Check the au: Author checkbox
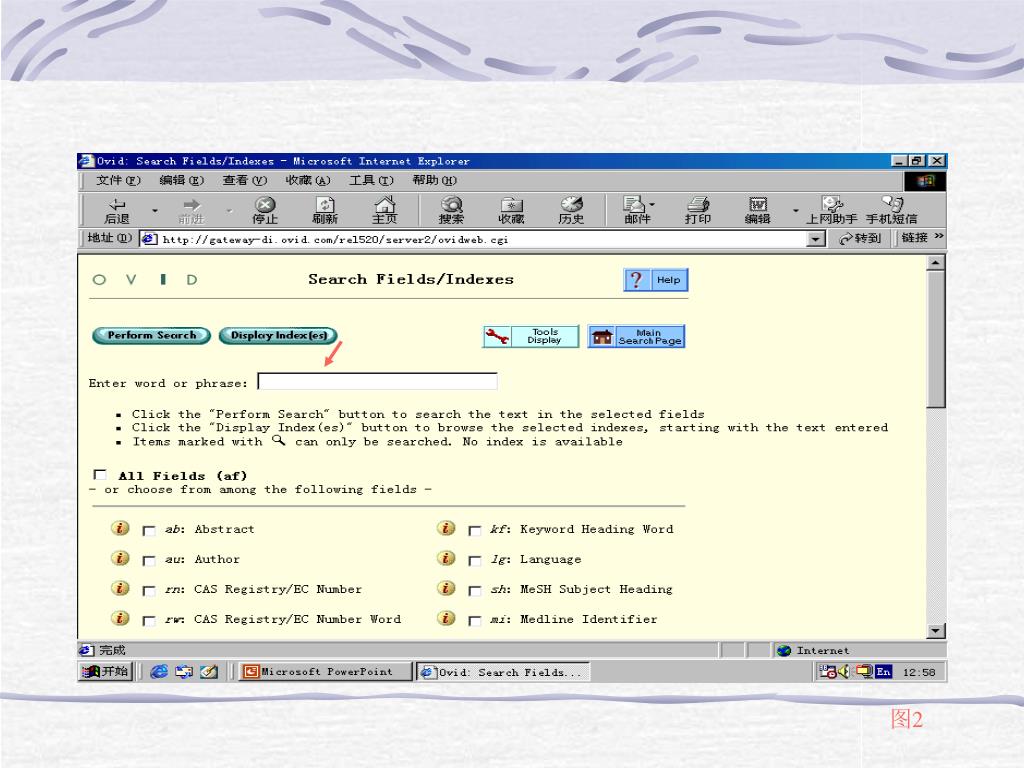1024x768 pixels. [x=149, y=560]
